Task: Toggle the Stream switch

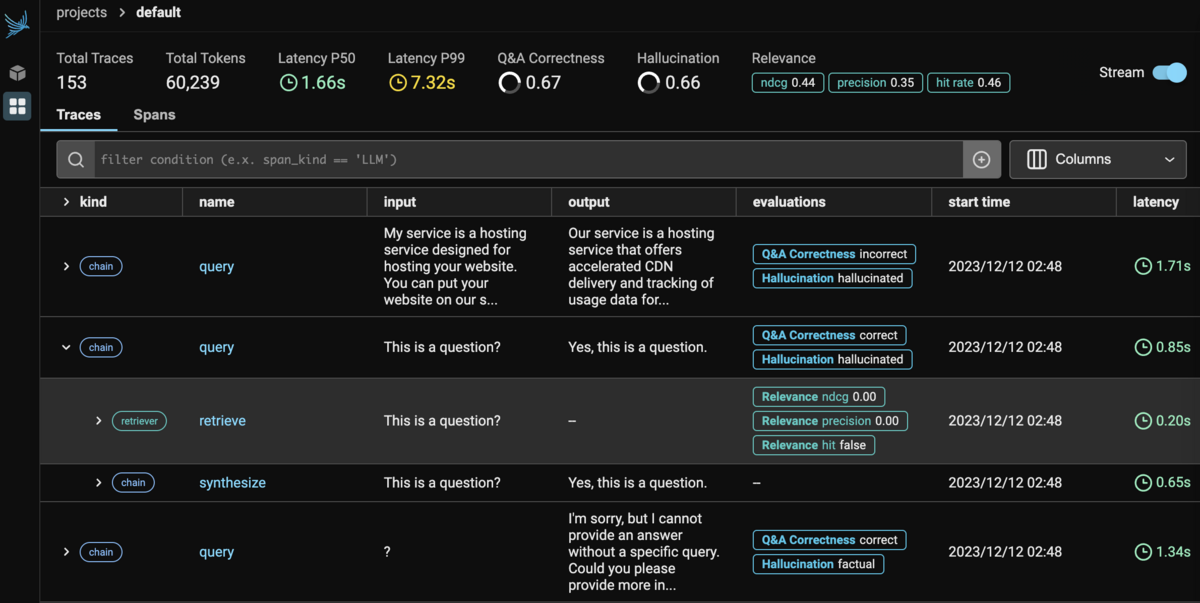Action: 1169,72
